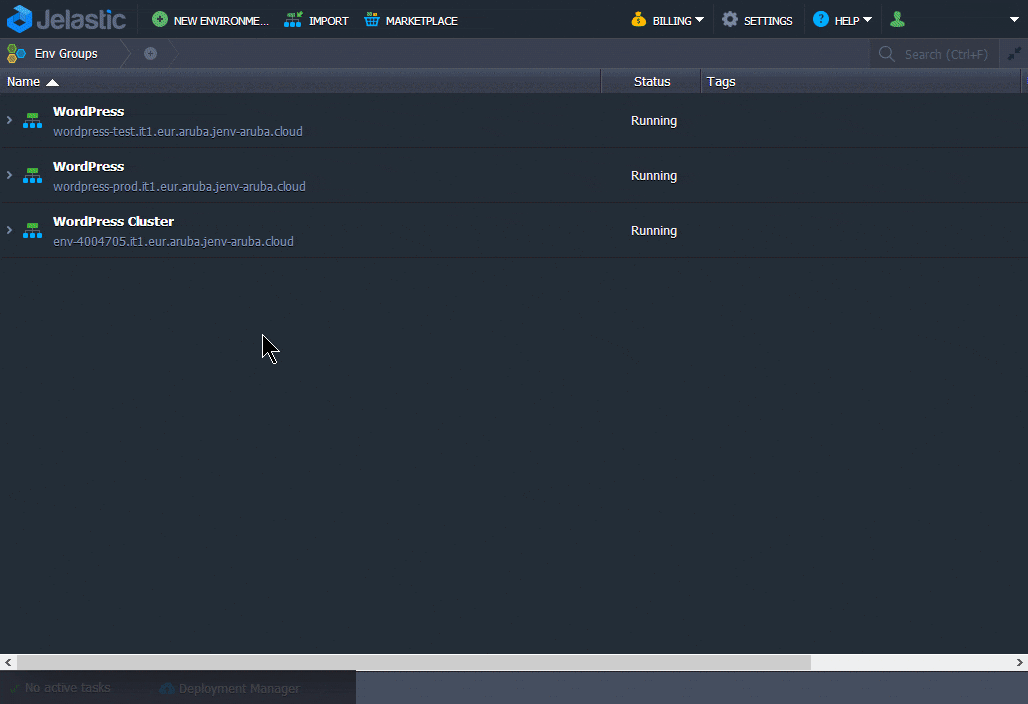Open the Billing dropdown menu
The height and width of the screenshot is (704, 1028).
pos(668,20)
